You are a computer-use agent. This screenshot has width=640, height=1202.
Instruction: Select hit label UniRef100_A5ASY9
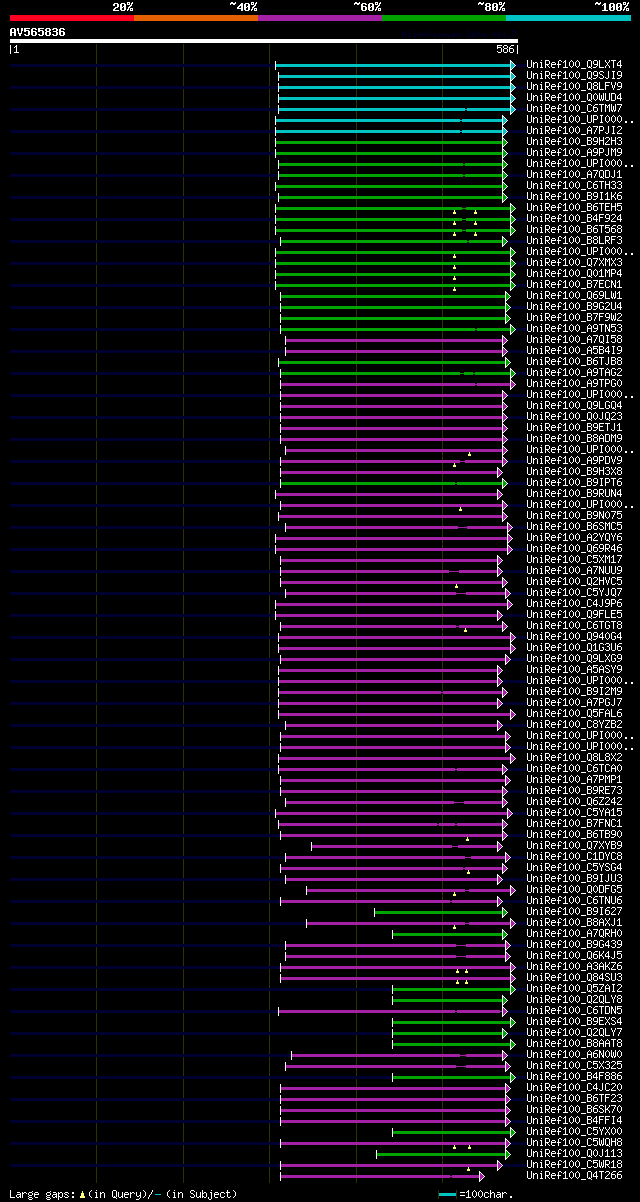point(574,669)
